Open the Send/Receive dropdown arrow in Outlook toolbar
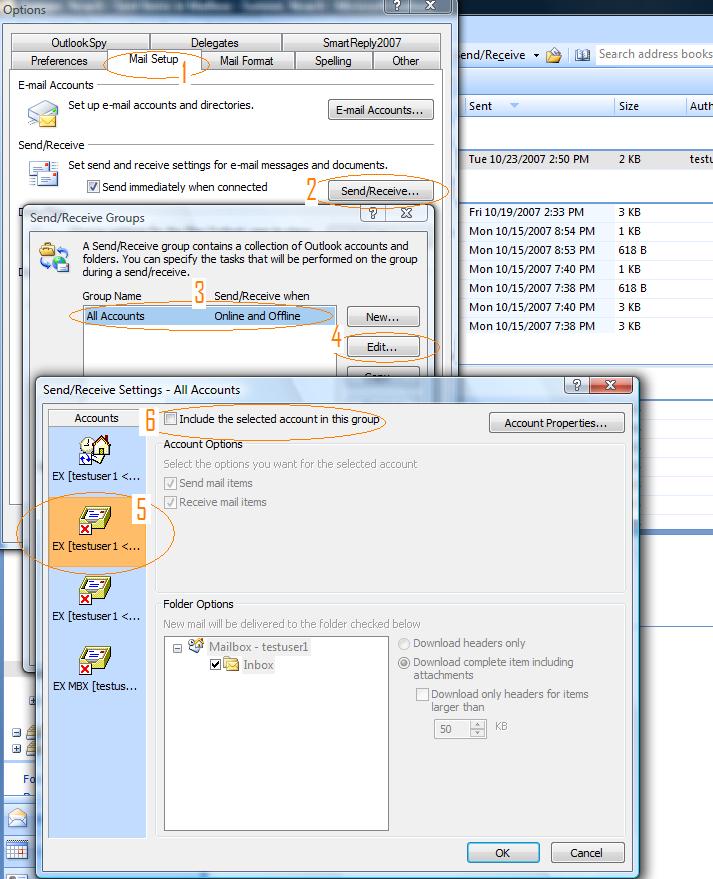This screenshot has width=713, height=879. click(536, 55)
